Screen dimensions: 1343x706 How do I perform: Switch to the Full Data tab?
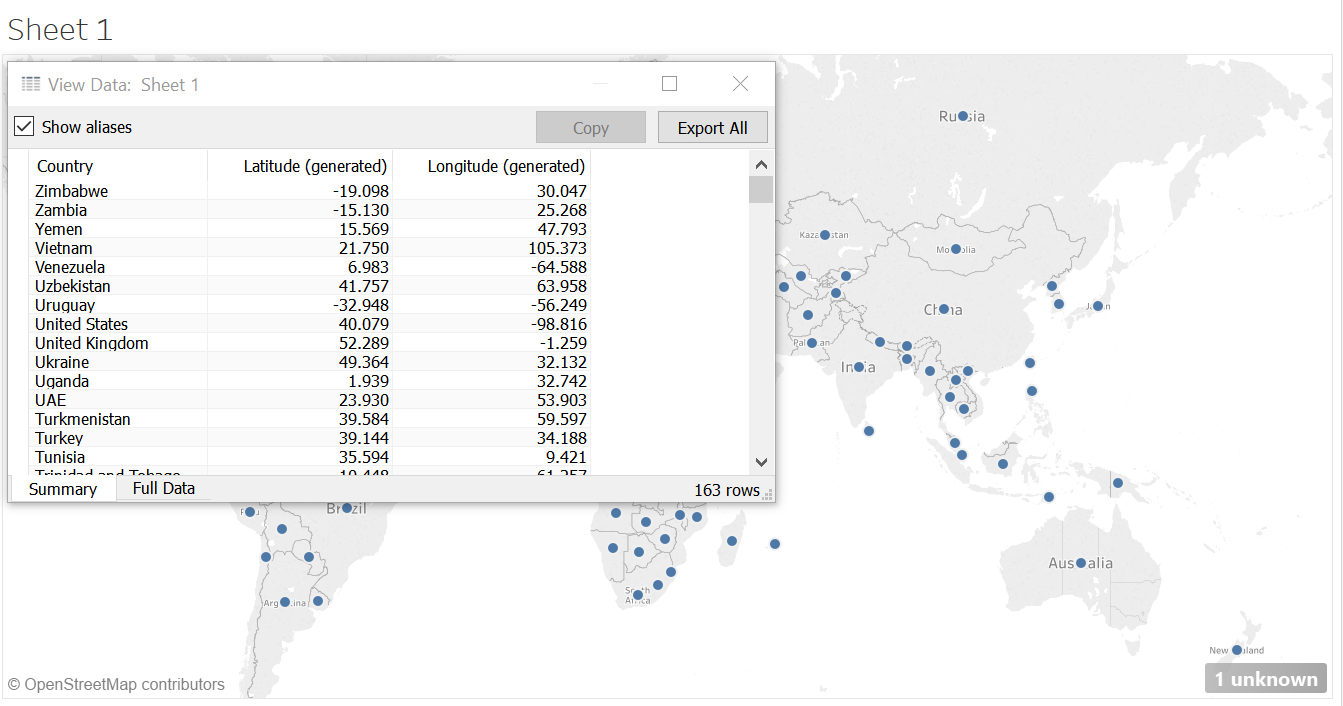(163, 488)
